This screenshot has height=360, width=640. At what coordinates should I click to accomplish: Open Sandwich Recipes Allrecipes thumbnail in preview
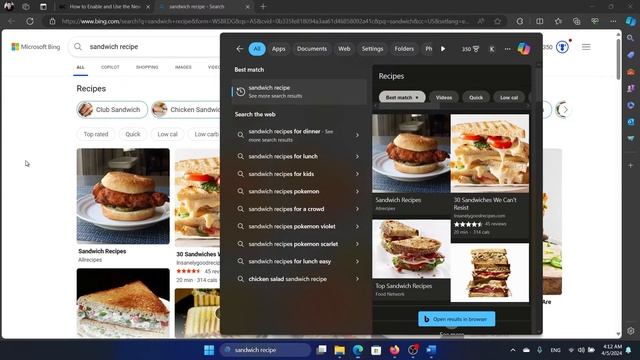pos(411,153)
